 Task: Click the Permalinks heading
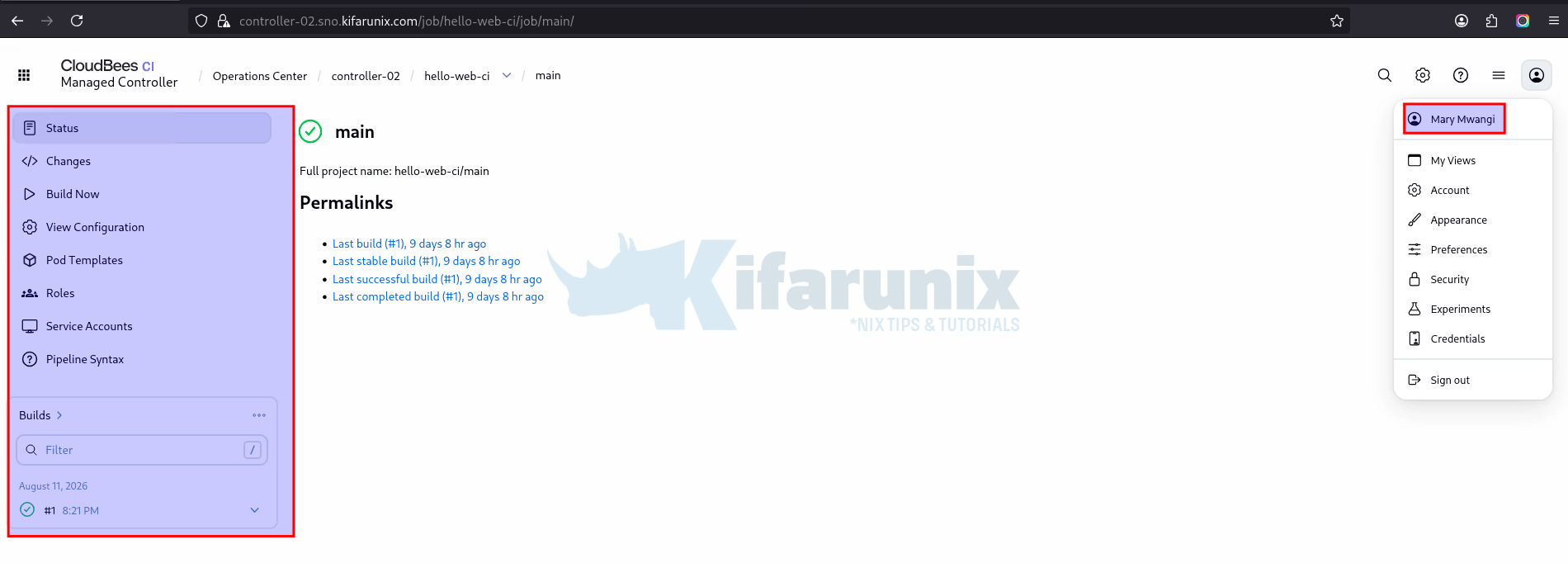[347, 202]
